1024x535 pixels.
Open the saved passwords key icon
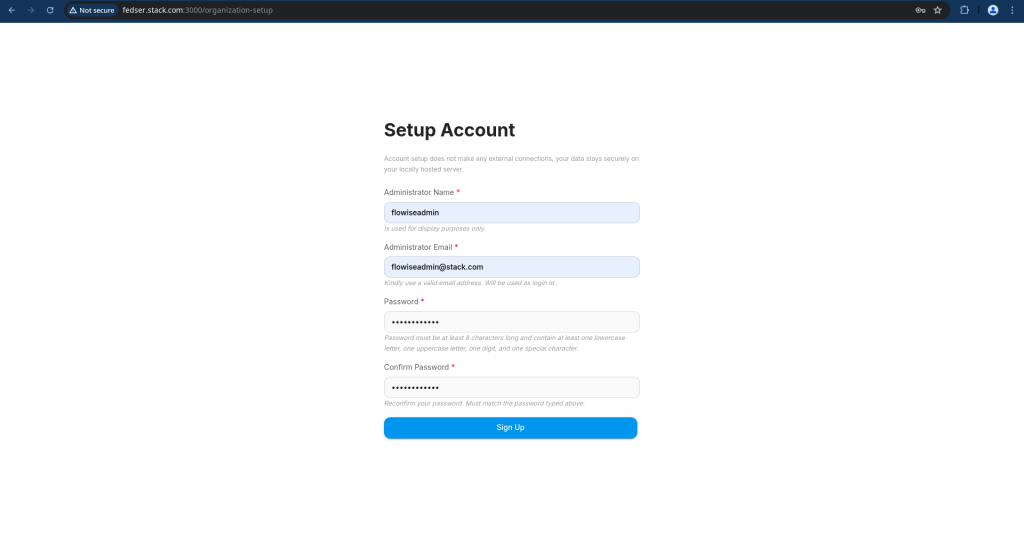[919, 10]
